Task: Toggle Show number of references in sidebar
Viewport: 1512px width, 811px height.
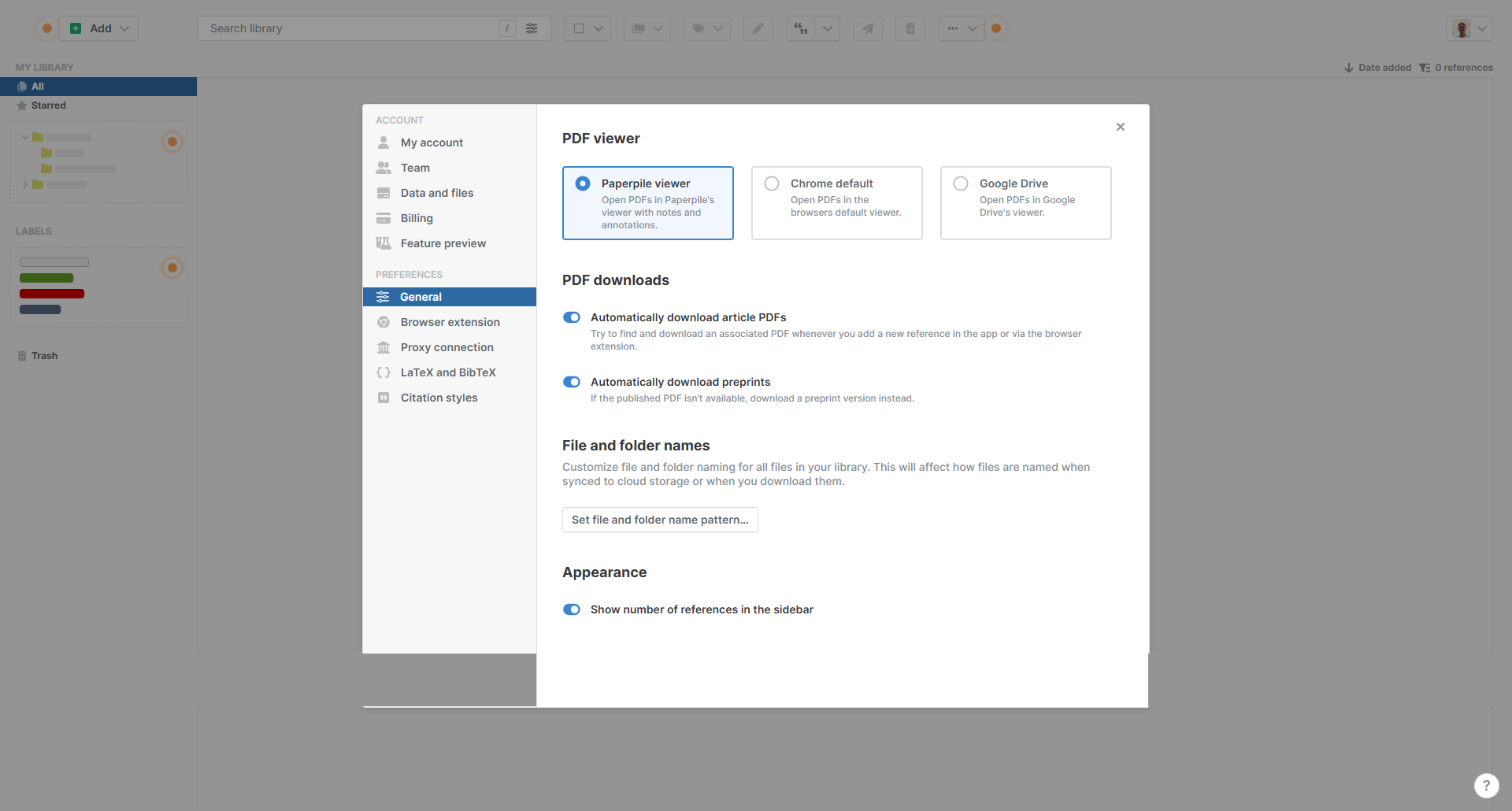Action: pos(572,609)
